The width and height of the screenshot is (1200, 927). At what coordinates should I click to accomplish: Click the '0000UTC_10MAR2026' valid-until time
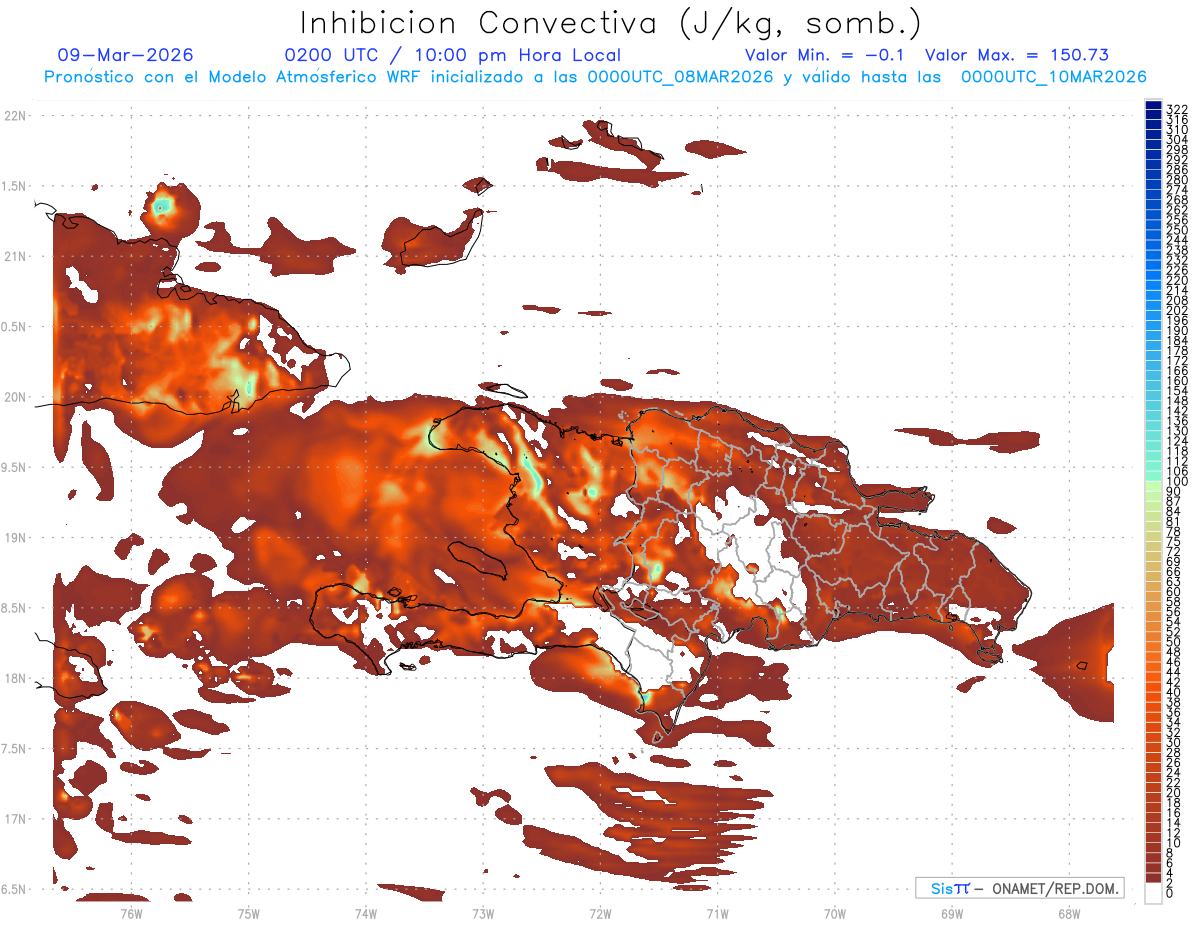1054,77
